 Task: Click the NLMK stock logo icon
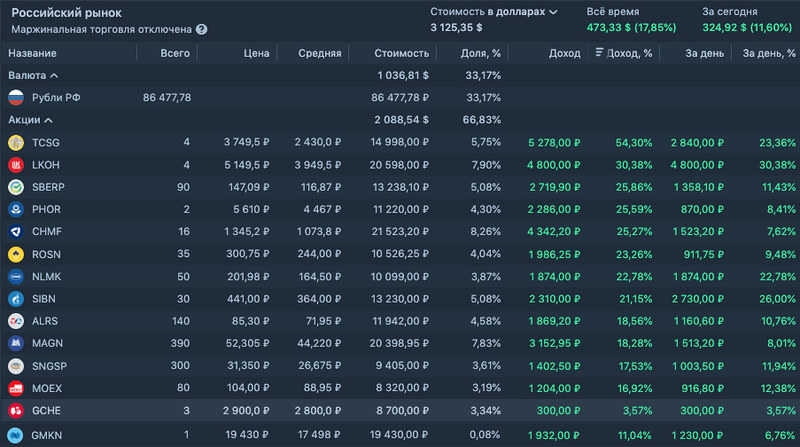pos(16,277)
